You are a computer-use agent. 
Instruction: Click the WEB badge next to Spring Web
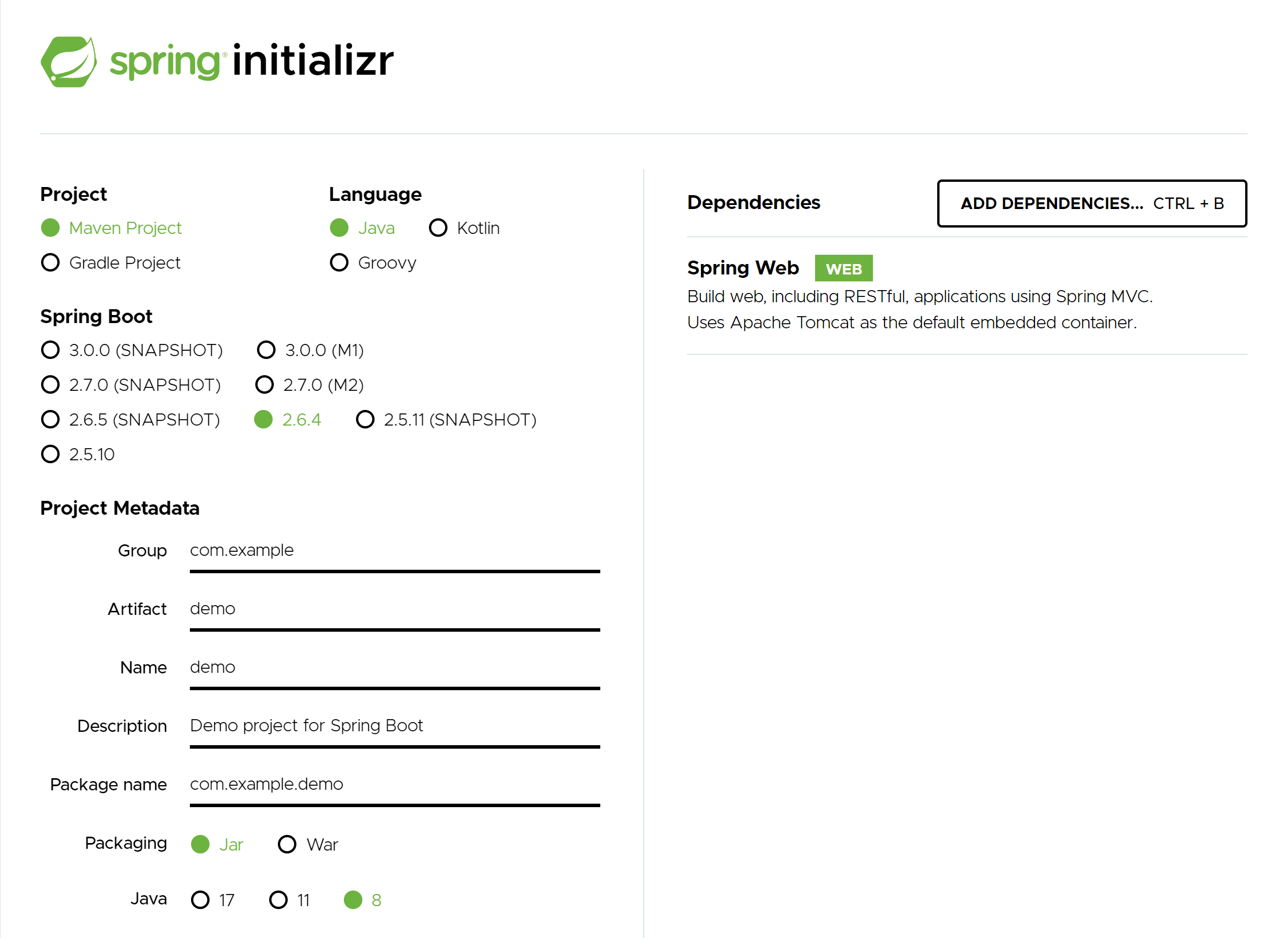tap(843, 268)
